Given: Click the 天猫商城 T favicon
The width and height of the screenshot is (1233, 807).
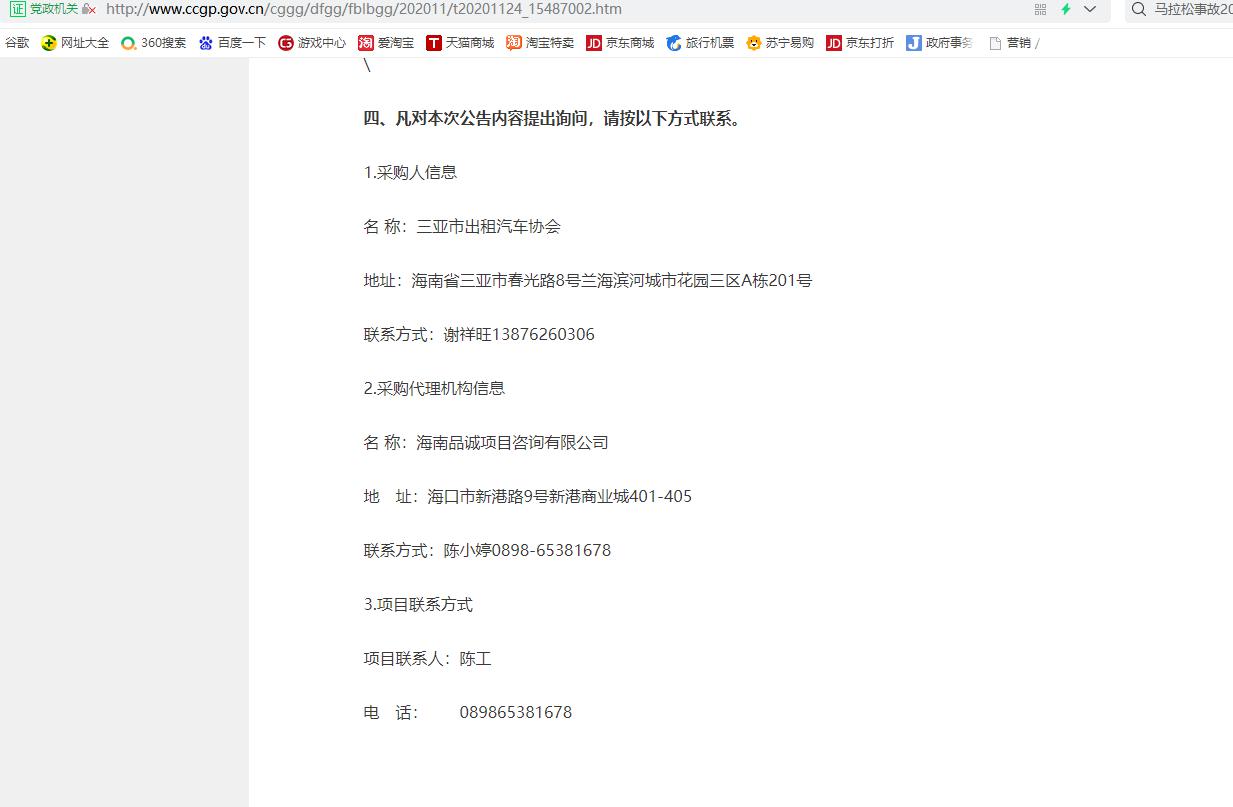Looking at the screenshot, I should tap(434, 43).
